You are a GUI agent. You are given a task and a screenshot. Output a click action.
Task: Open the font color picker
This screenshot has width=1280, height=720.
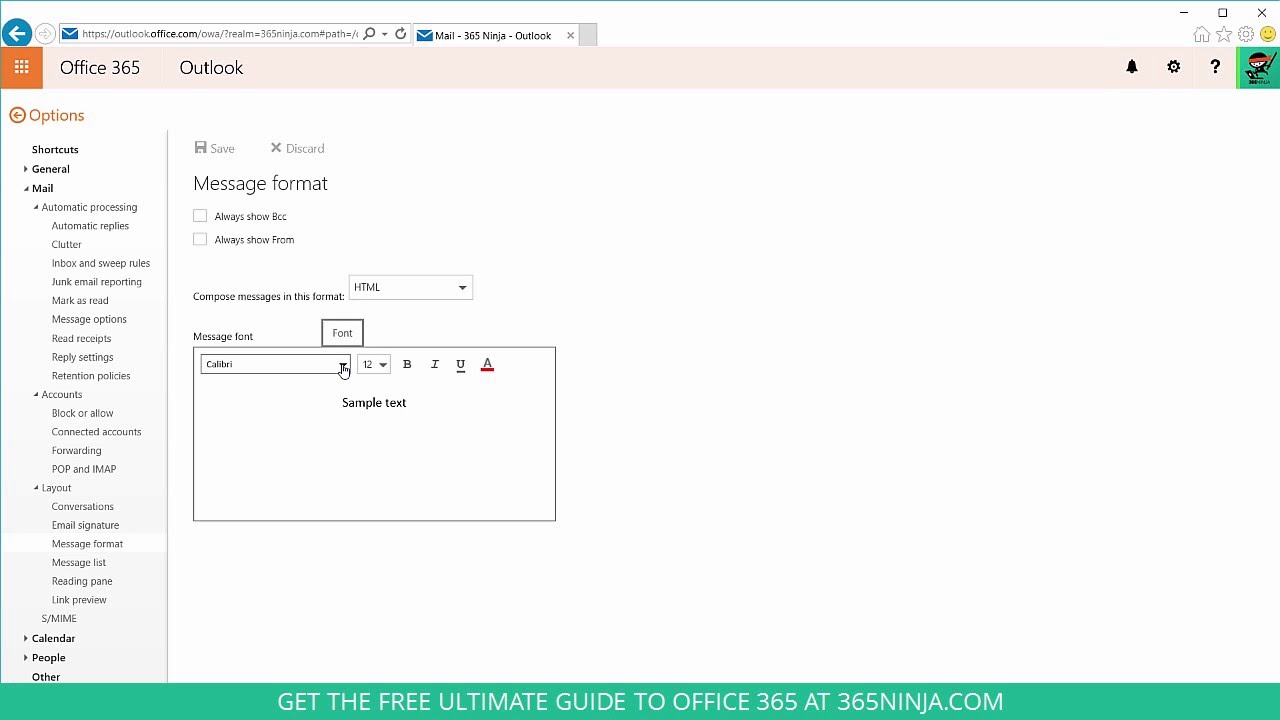(487, 364)
